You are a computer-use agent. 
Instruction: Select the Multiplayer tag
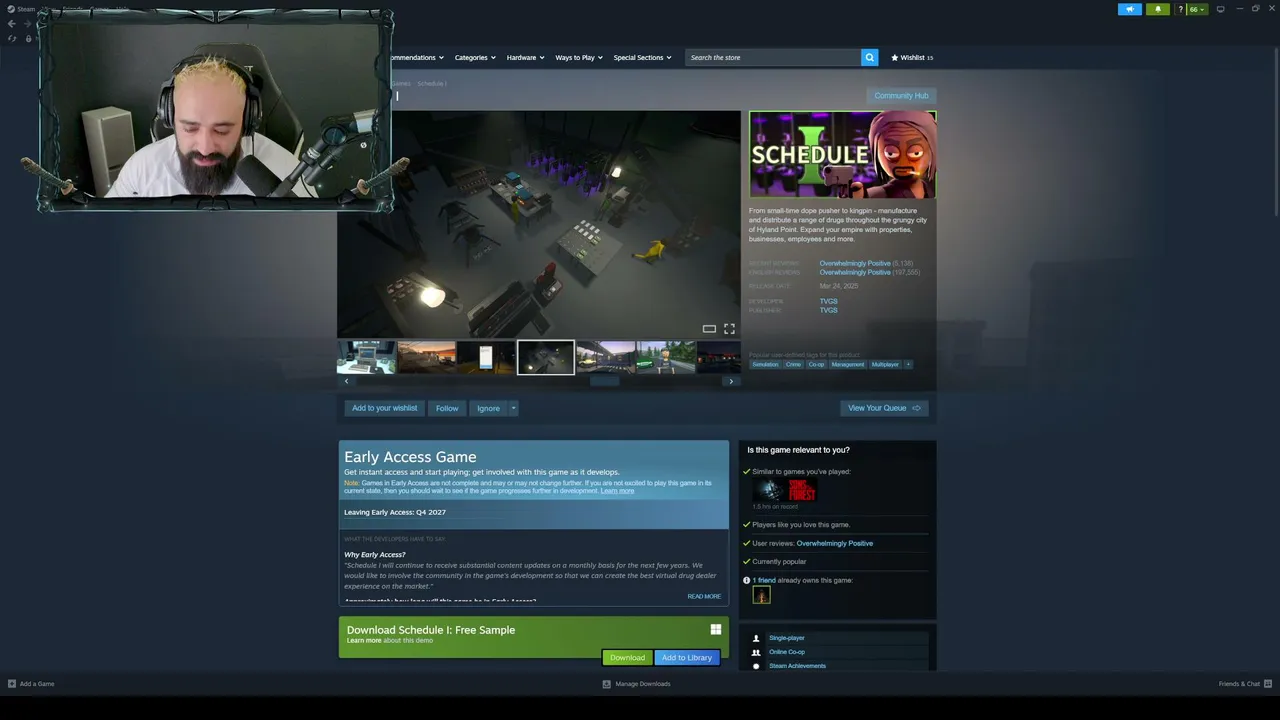click(885, 364)
